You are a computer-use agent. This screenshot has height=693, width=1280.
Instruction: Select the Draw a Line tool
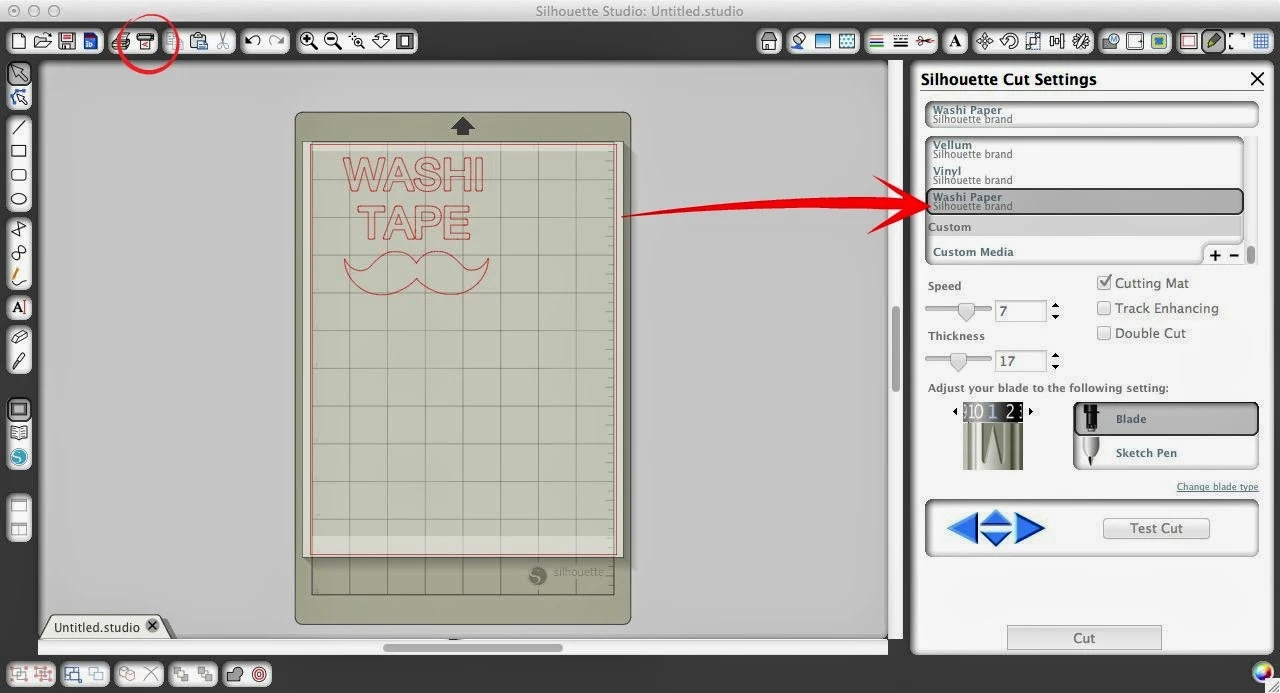pos(19,127)
